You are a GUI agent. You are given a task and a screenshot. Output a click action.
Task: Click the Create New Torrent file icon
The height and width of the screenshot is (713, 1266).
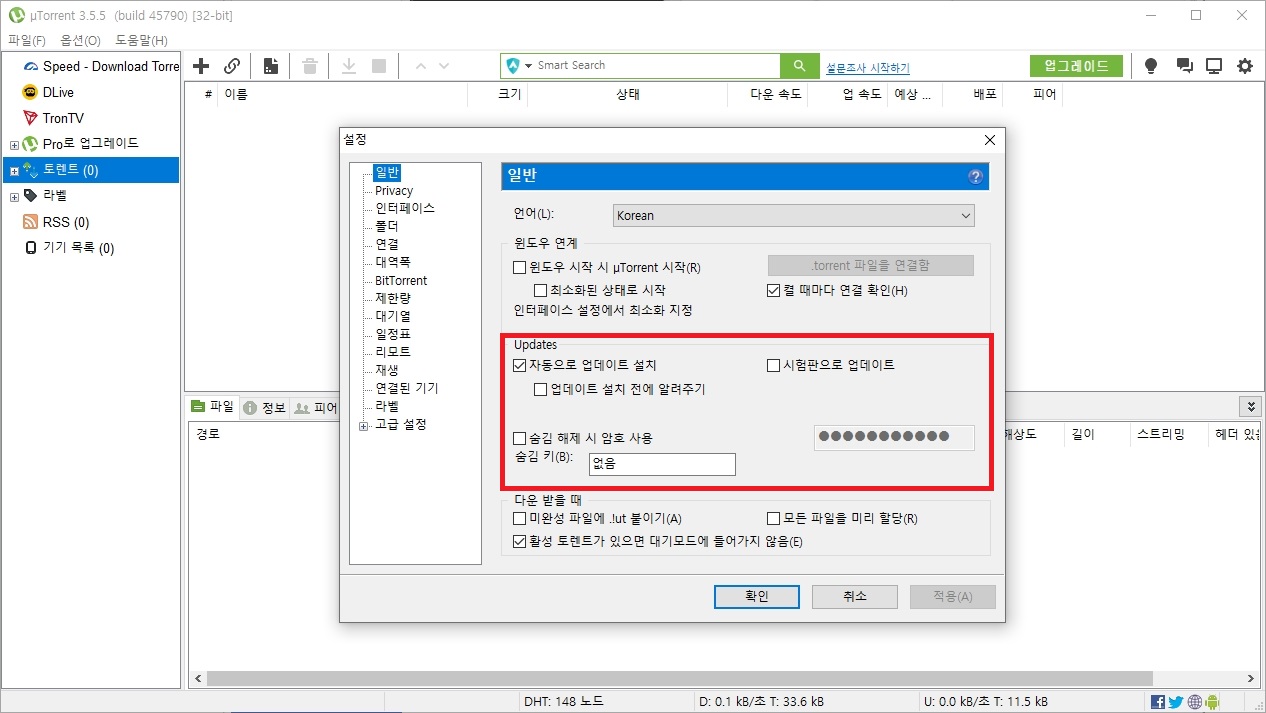click(x=271, y=66)
